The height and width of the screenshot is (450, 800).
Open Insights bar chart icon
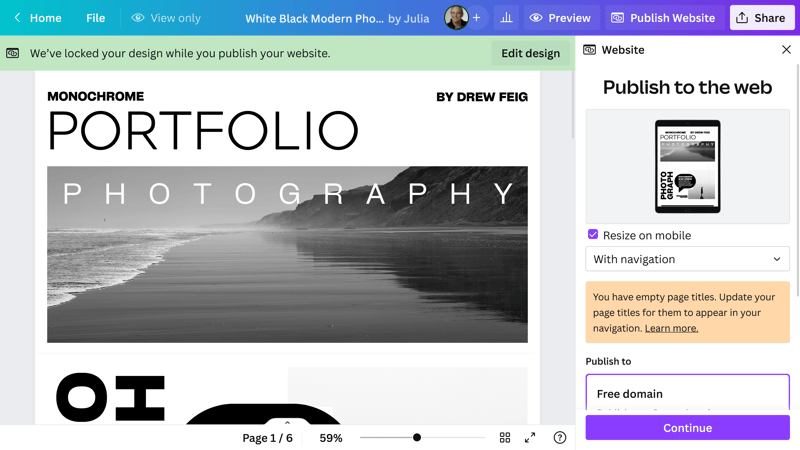coord(506,18)
